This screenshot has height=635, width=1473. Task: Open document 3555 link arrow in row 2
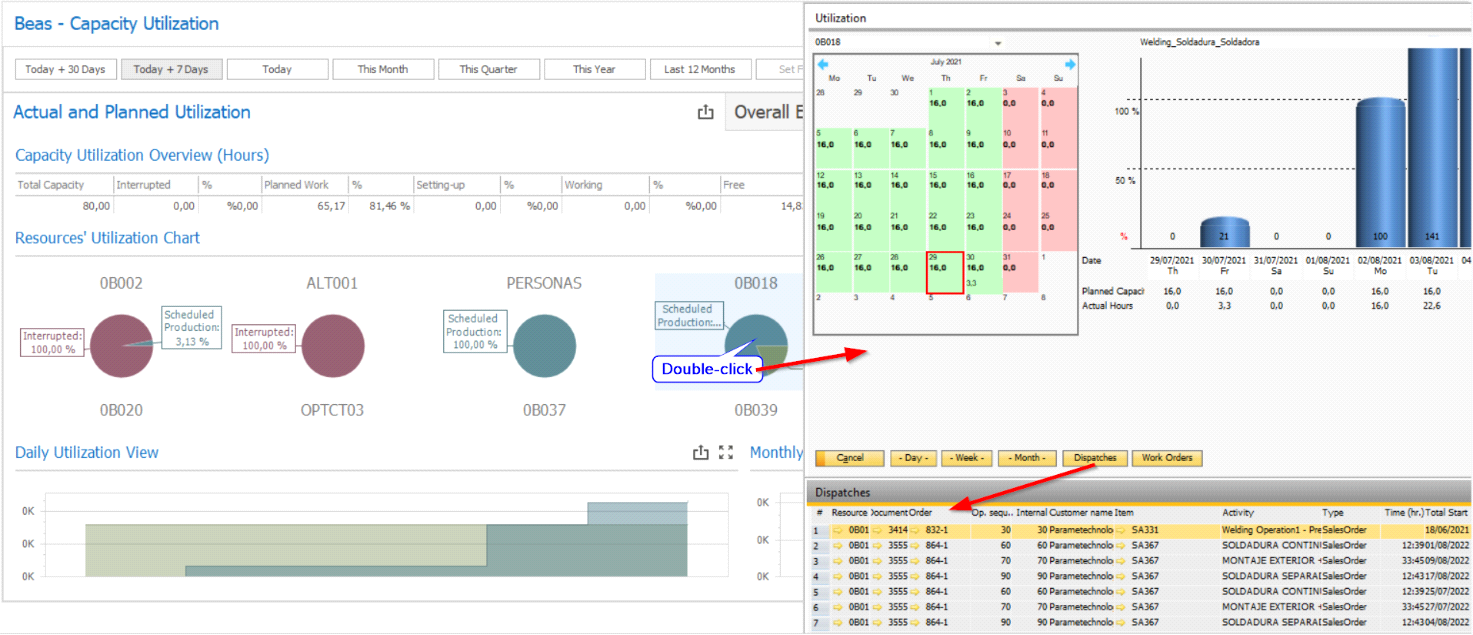point(877,546)
